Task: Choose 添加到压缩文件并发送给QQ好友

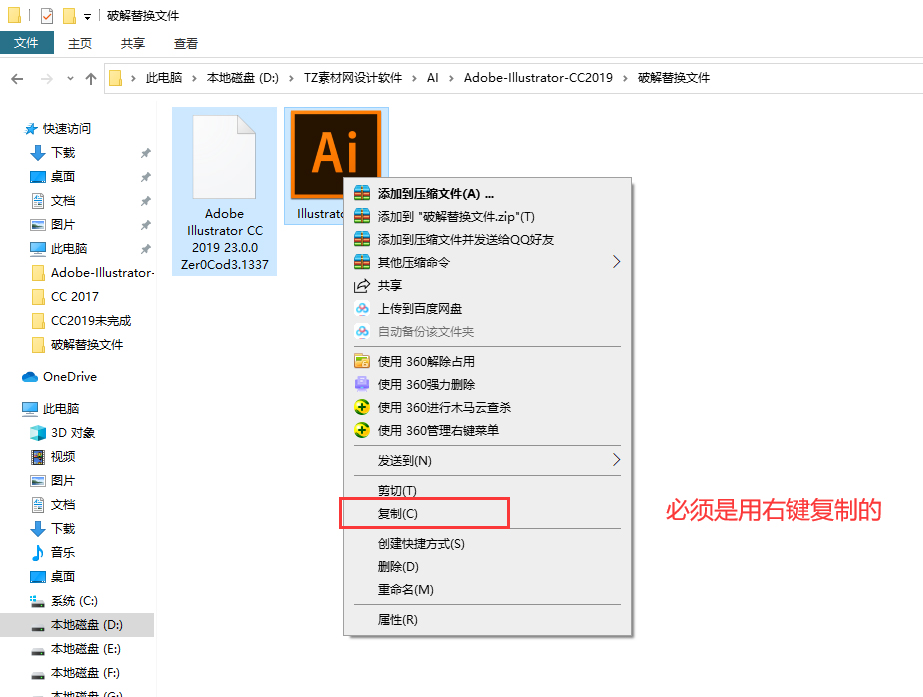Action: [487, 240]
